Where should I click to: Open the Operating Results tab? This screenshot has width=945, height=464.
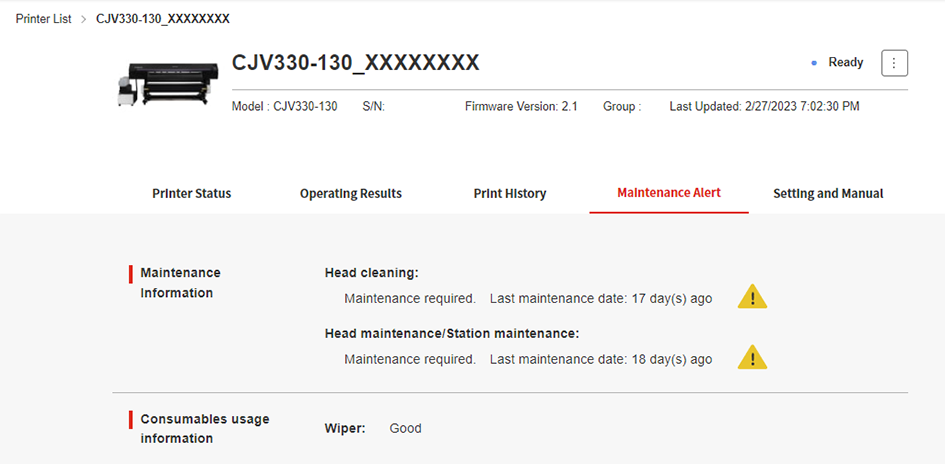(x=351, y=194)
